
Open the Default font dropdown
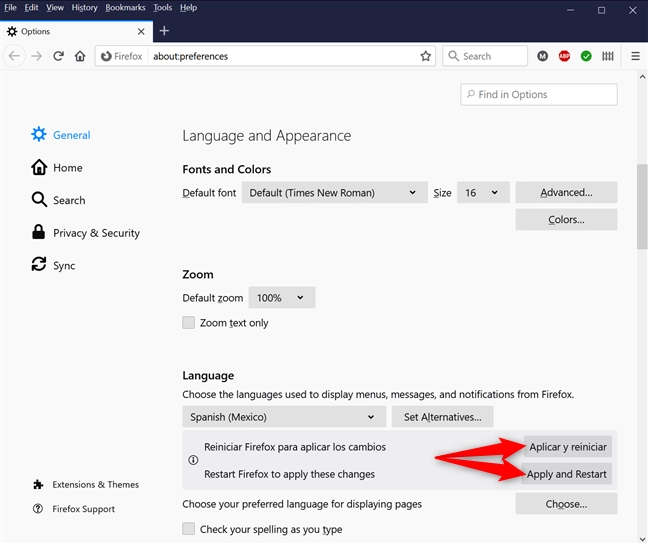[x=335, y=193]
